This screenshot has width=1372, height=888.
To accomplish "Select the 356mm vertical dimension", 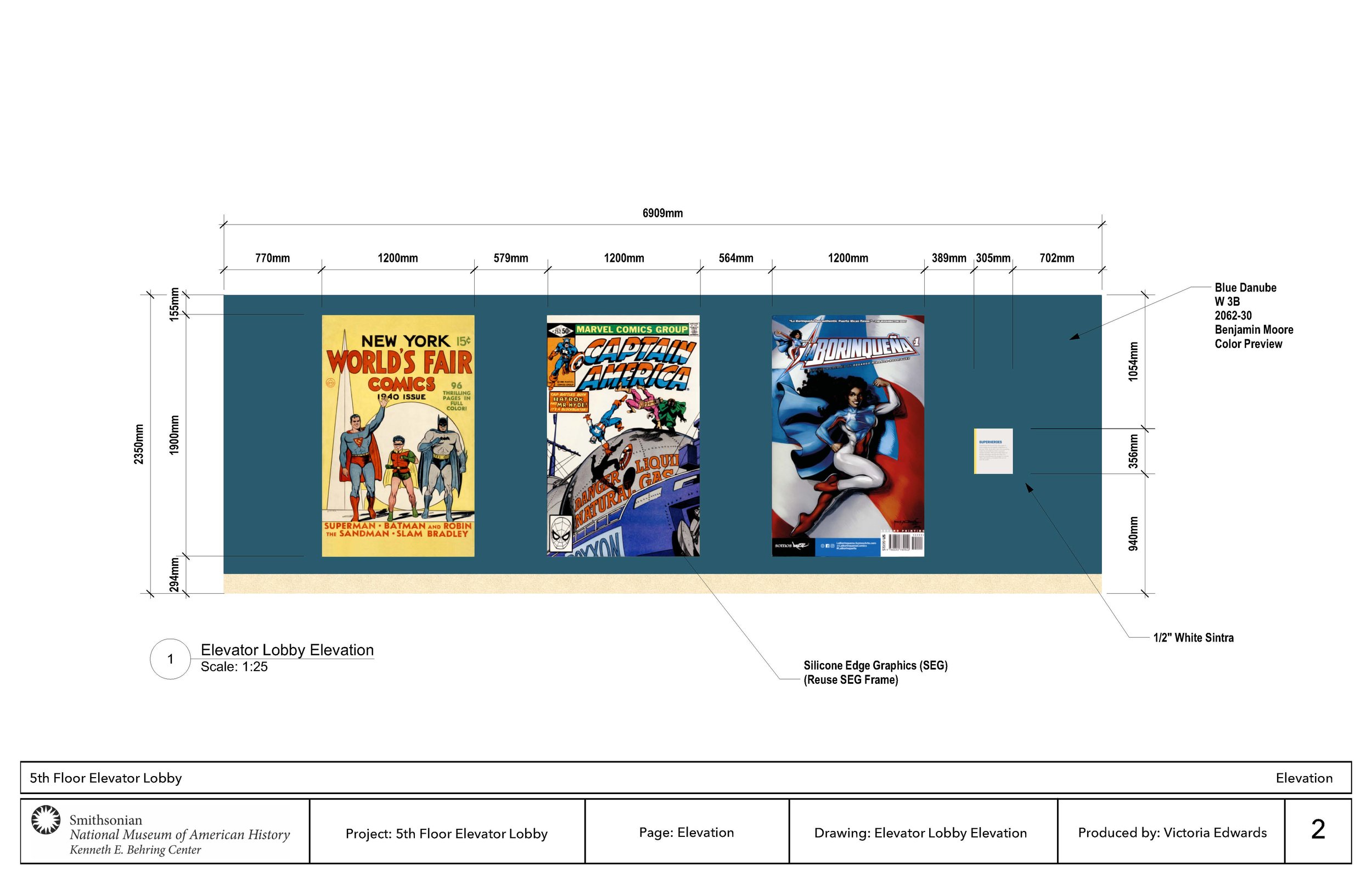I will pyautogui.click(x=1133, y=451).
